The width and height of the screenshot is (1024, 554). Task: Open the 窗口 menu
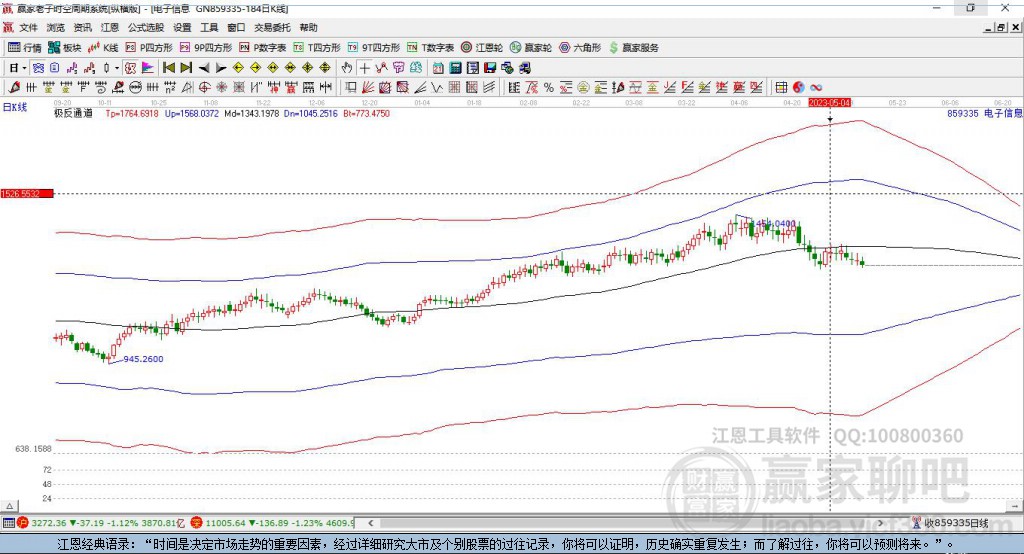click(x=236, y=27)
